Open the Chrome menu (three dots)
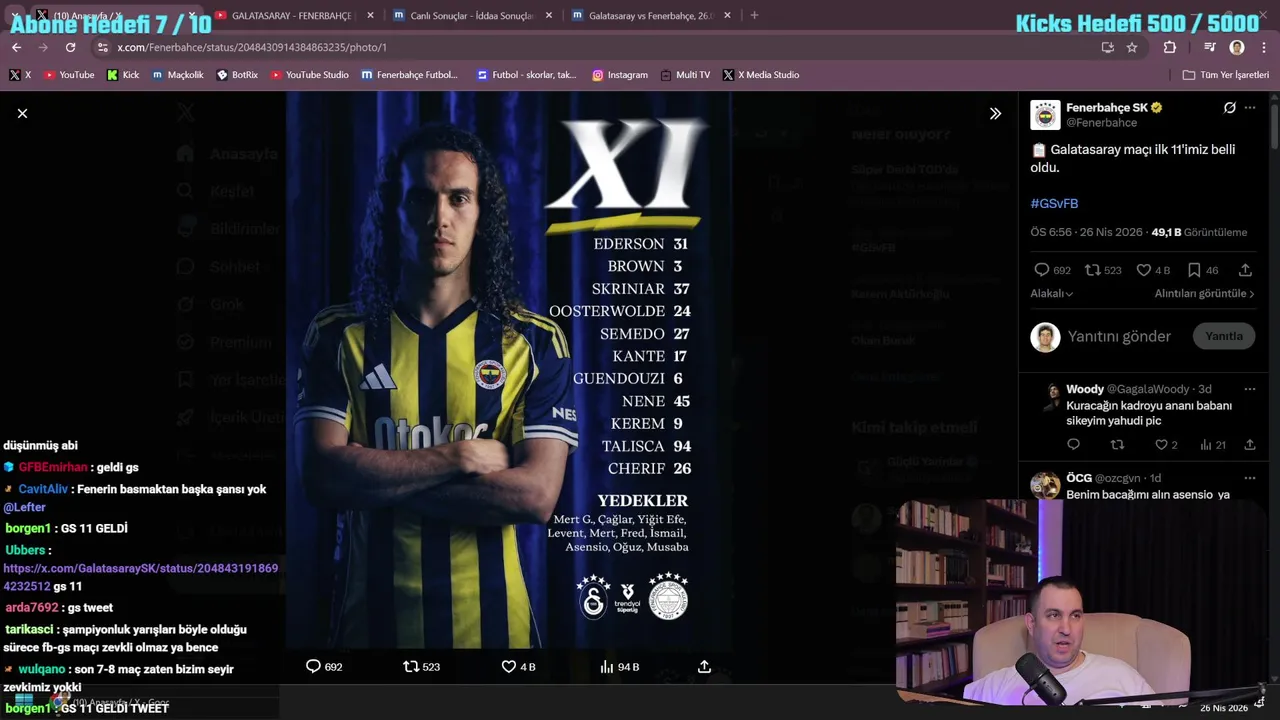This screenshot has height=720, width=1280. [1264, 47]
